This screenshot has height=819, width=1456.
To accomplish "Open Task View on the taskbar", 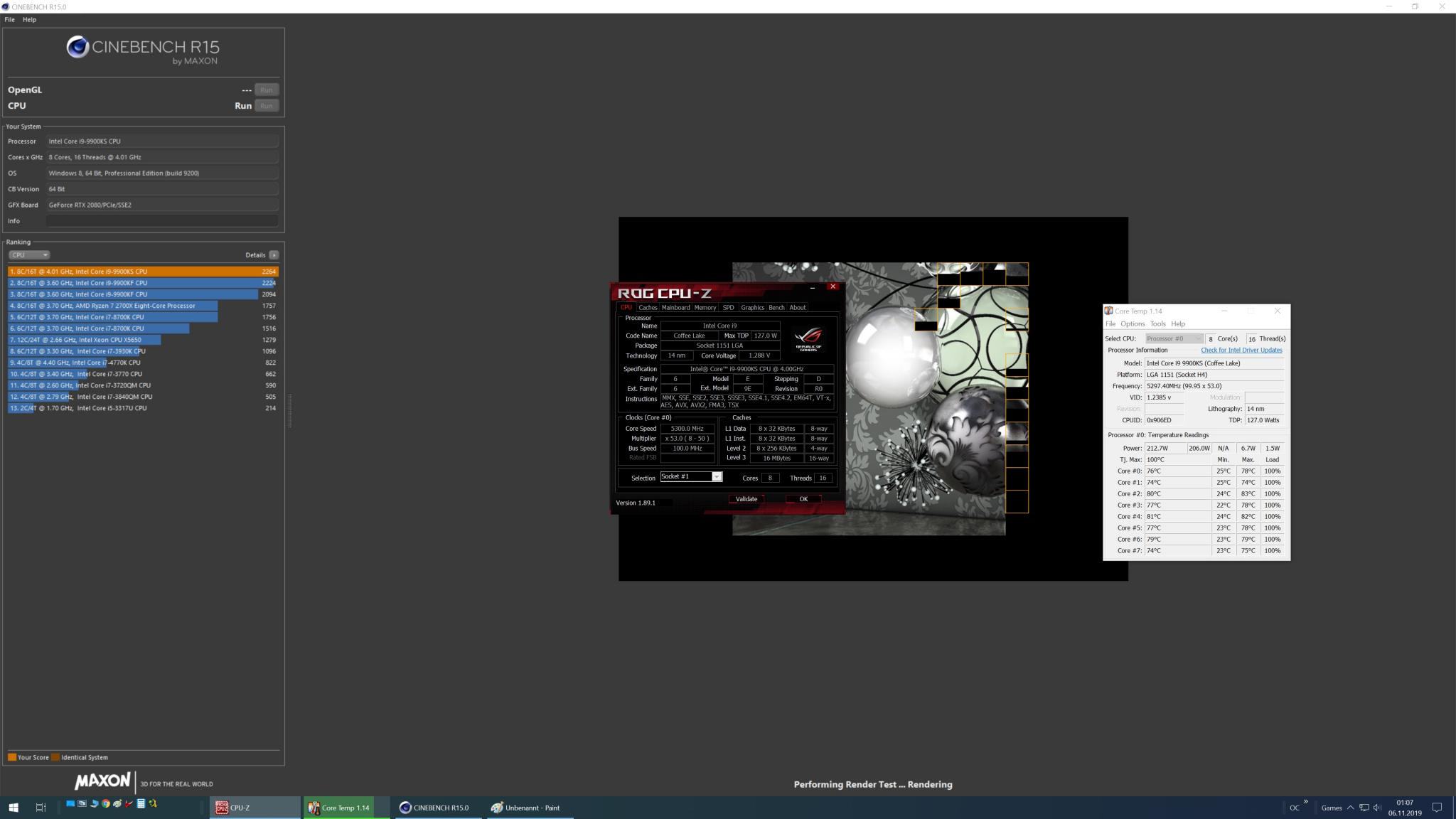I will [x=41, y=808].
